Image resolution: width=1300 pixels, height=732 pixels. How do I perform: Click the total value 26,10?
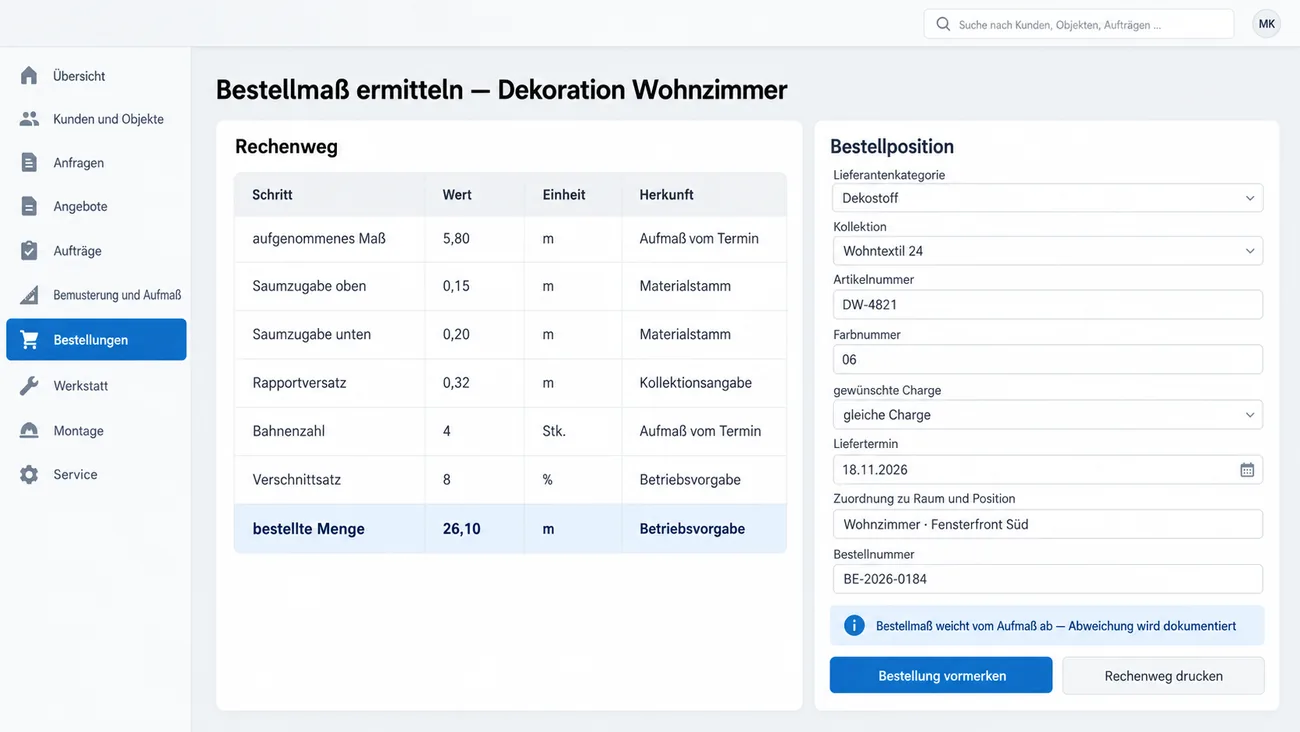[461, 529]
